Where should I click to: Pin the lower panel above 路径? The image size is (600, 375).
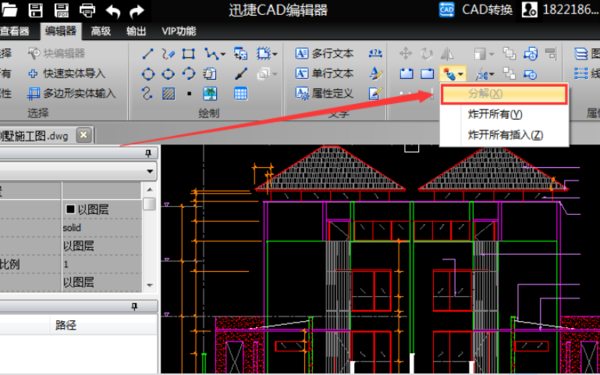tap(134, 306)
